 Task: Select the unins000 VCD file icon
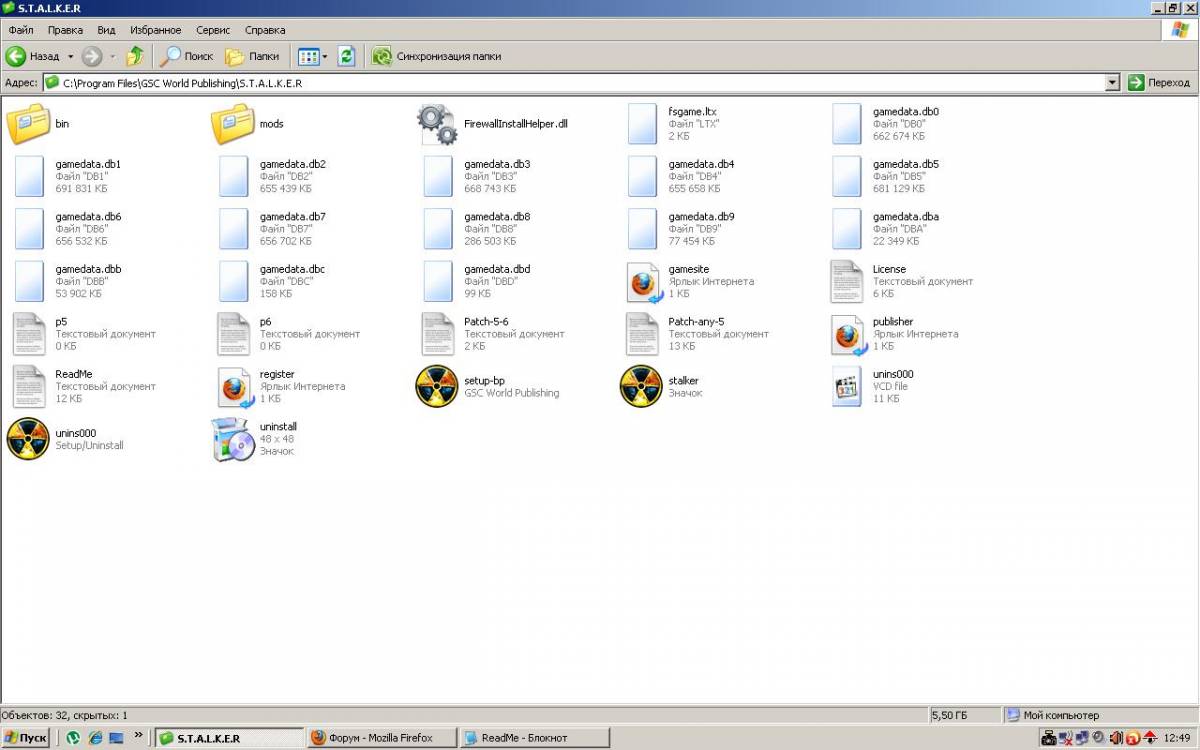pos(846,386)
